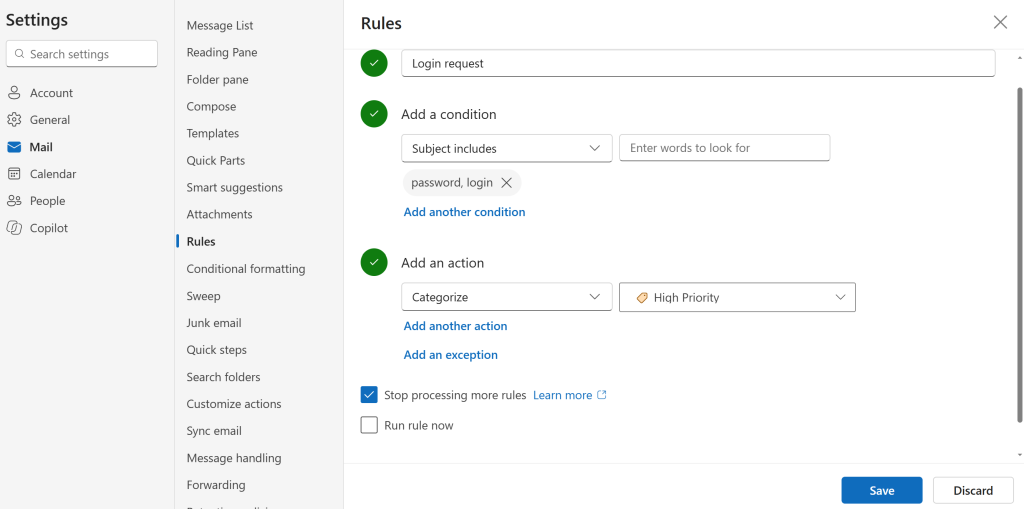Click 'Add another condition' link

coord(464,212)
